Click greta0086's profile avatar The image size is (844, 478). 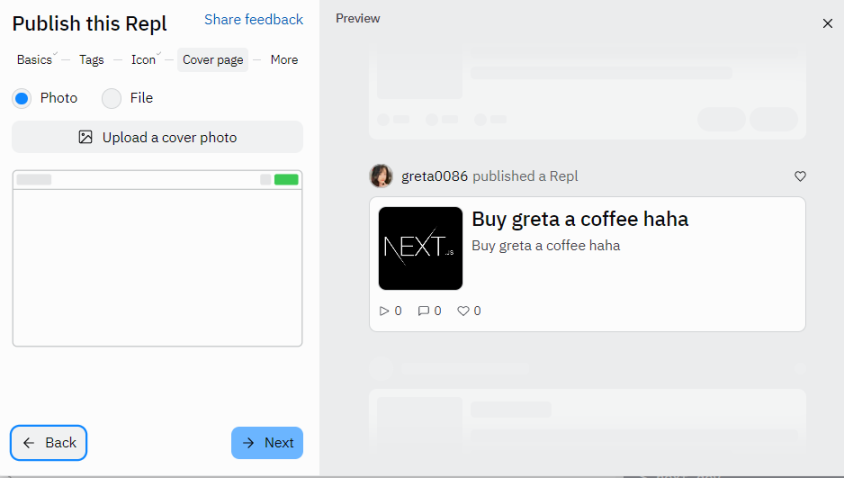[381, 176]
